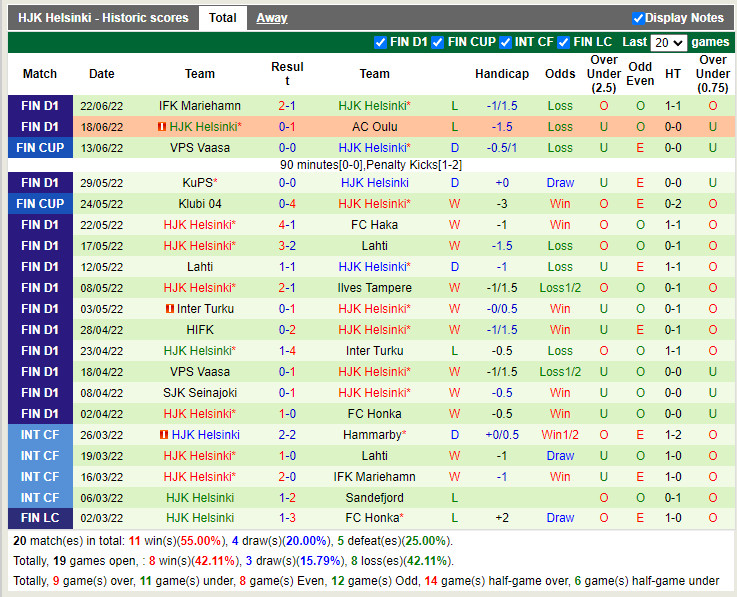Click the HIFK team name
The image size is (737, 597).
(200, 330)
